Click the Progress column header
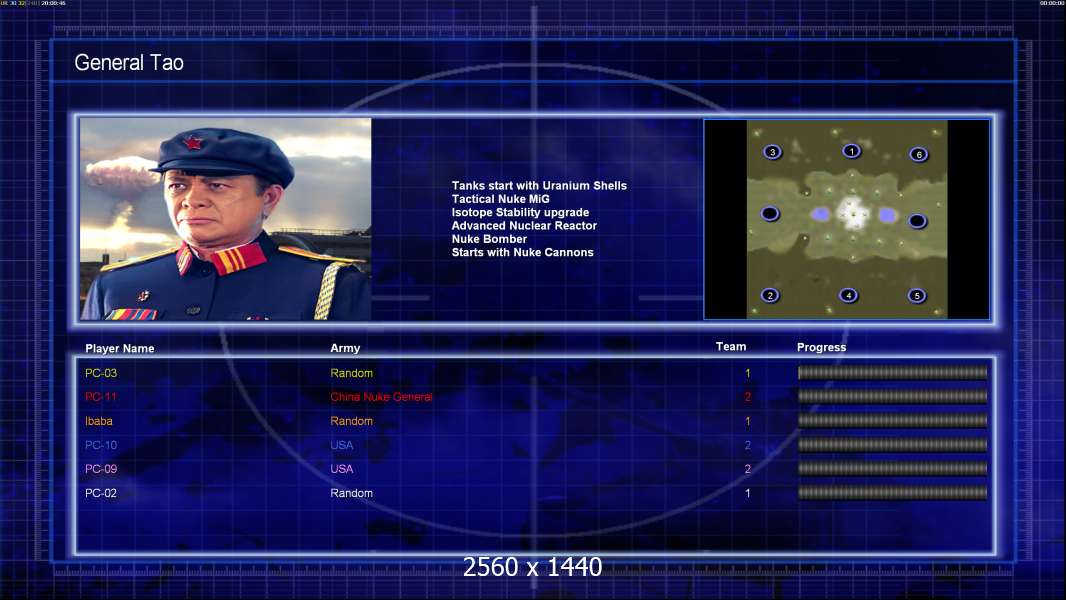This screenshot has height=600, width=1066. [821, 347]
